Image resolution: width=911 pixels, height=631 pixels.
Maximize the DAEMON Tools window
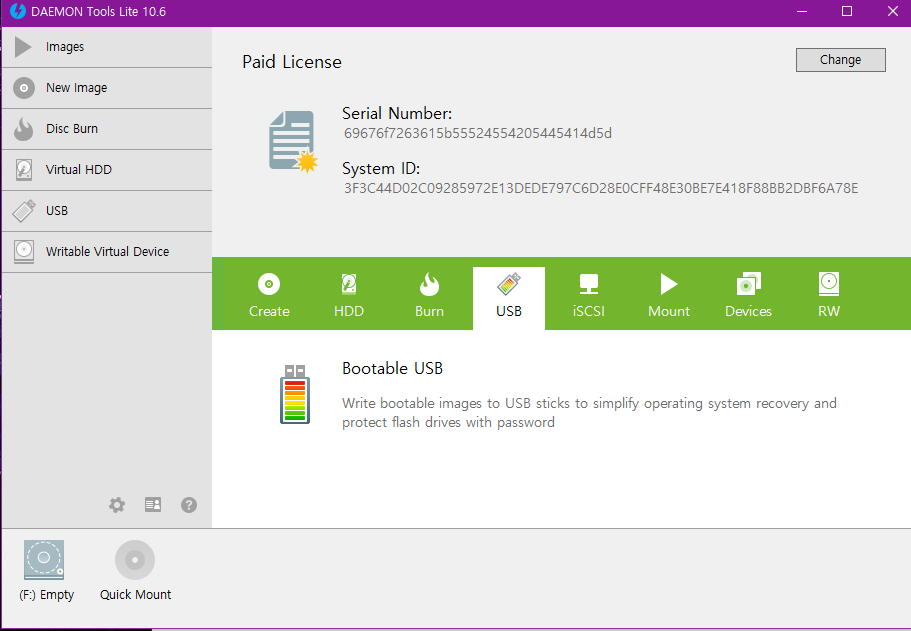(x=847, y=12)
